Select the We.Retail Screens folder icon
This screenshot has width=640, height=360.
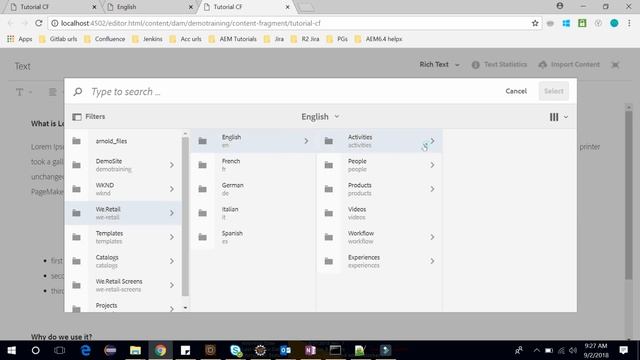pyautogui.click(x=76, y=285)
